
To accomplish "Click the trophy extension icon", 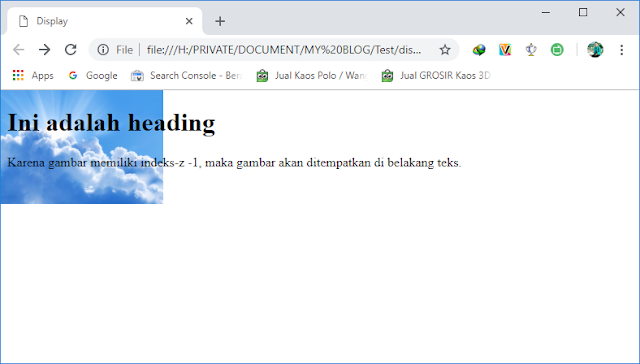I will pyautogui.click(x=531, y=50).
